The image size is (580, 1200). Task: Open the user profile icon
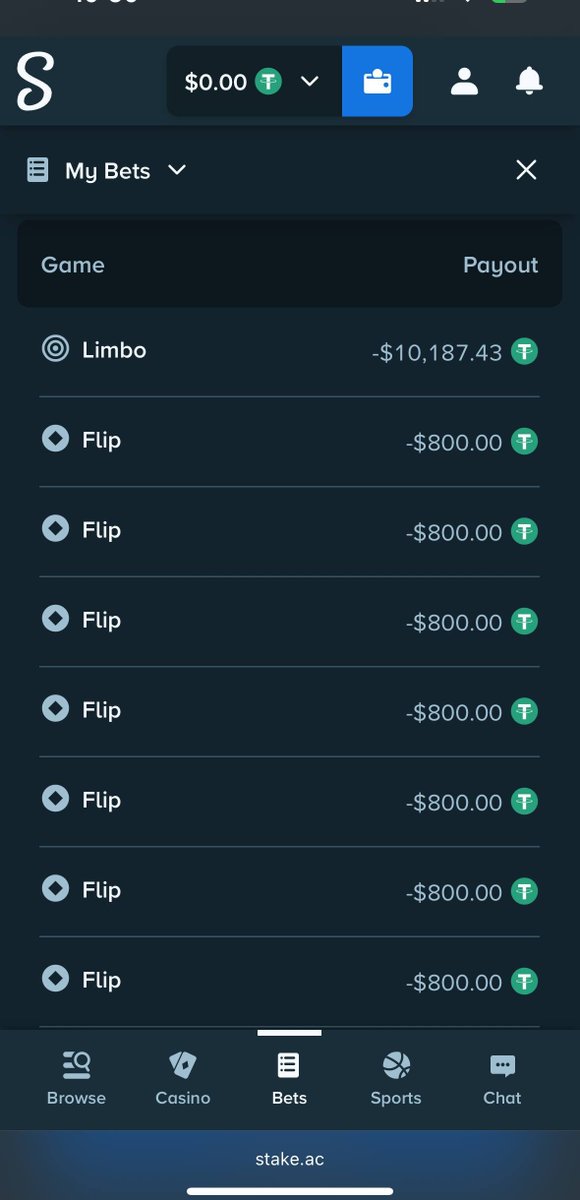pyautogui.click(x=464, y=81)
